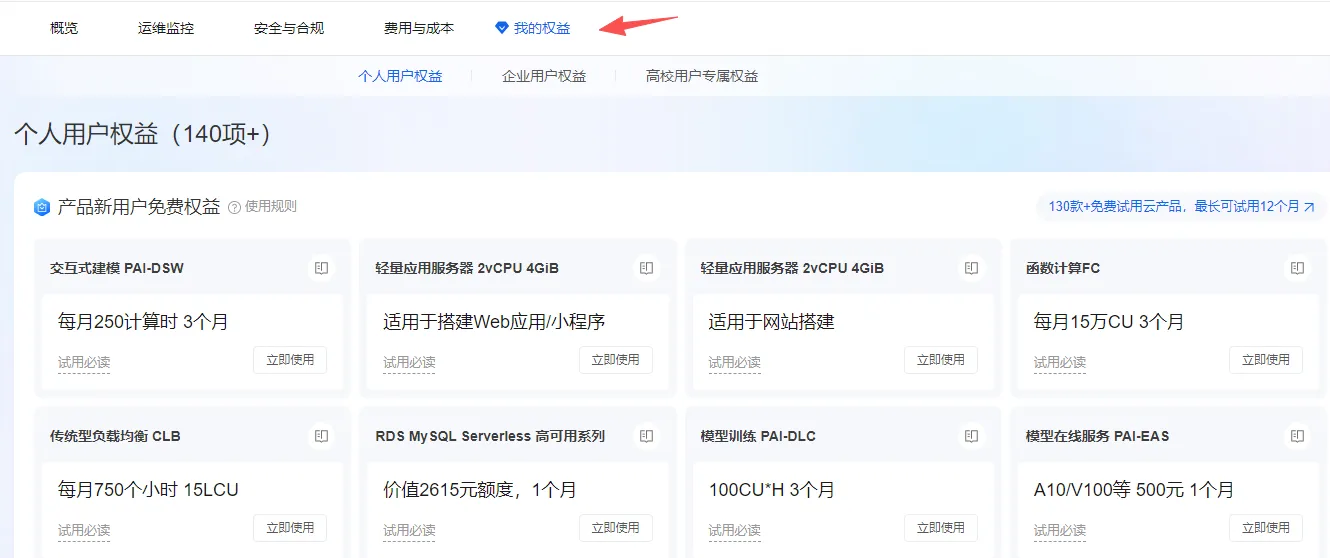Screen dimensions: 1330x558
Task: Open 使用规则 link
Action: pos(270,207)
